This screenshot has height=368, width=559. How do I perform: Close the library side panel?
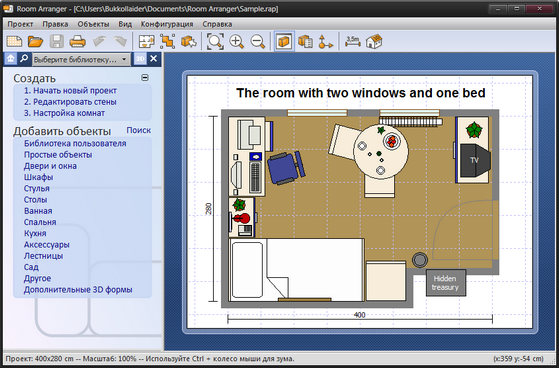coord(154,59)
